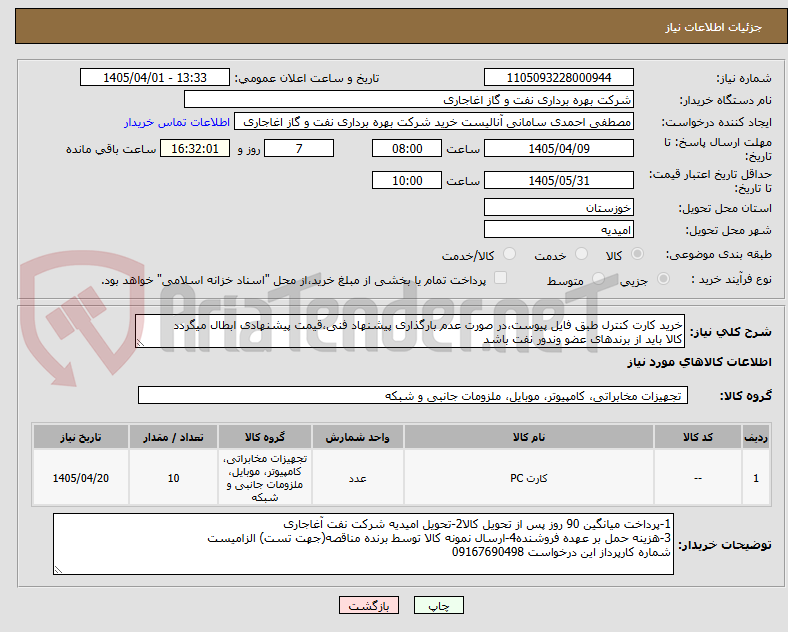Click the شماره نیاز number field
Image resolution: width=788 pixels, height=632 pixels.
tap(558, 78)
